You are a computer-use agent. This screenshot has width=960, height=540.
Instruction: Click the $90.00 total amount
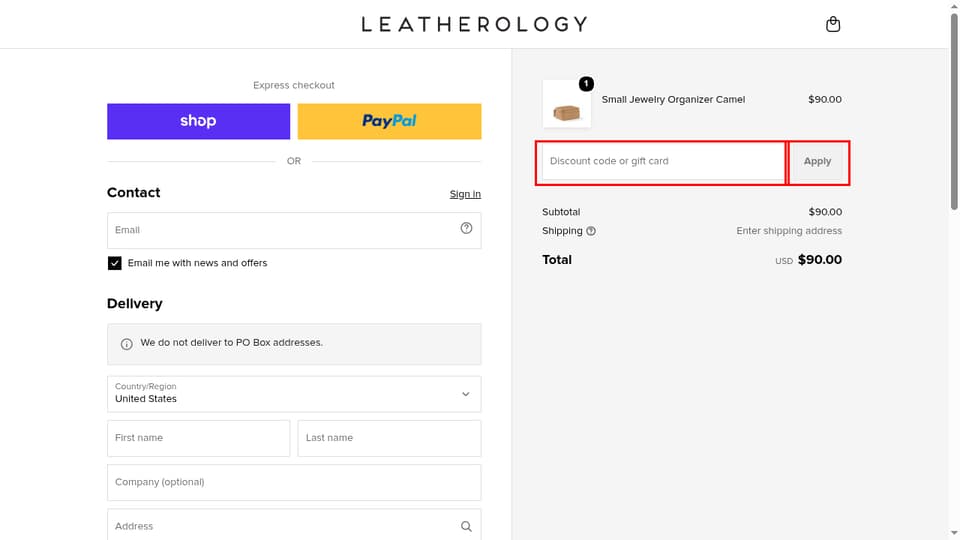(x=820, y=260)
